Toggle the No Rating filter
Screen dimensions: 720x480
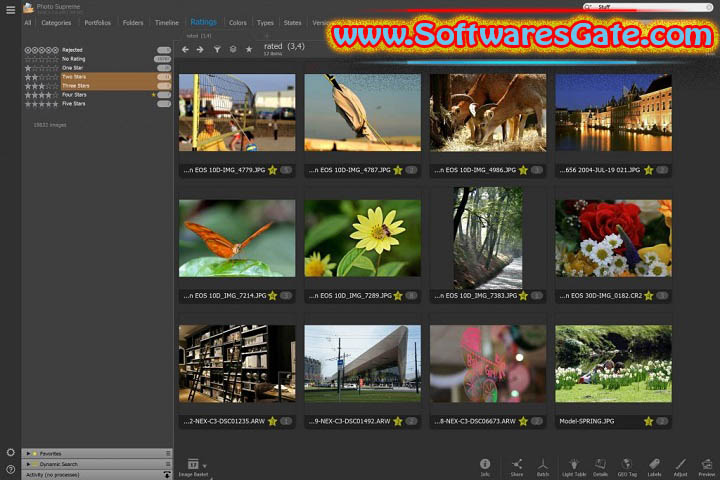point(97,59)
